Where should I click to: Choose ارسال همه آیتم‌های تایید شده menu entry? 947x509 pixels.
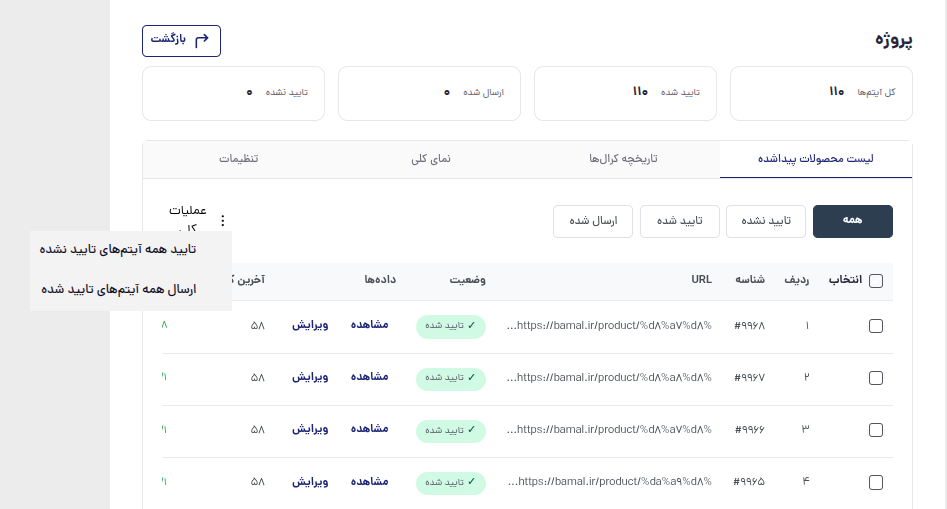(119, 289)
